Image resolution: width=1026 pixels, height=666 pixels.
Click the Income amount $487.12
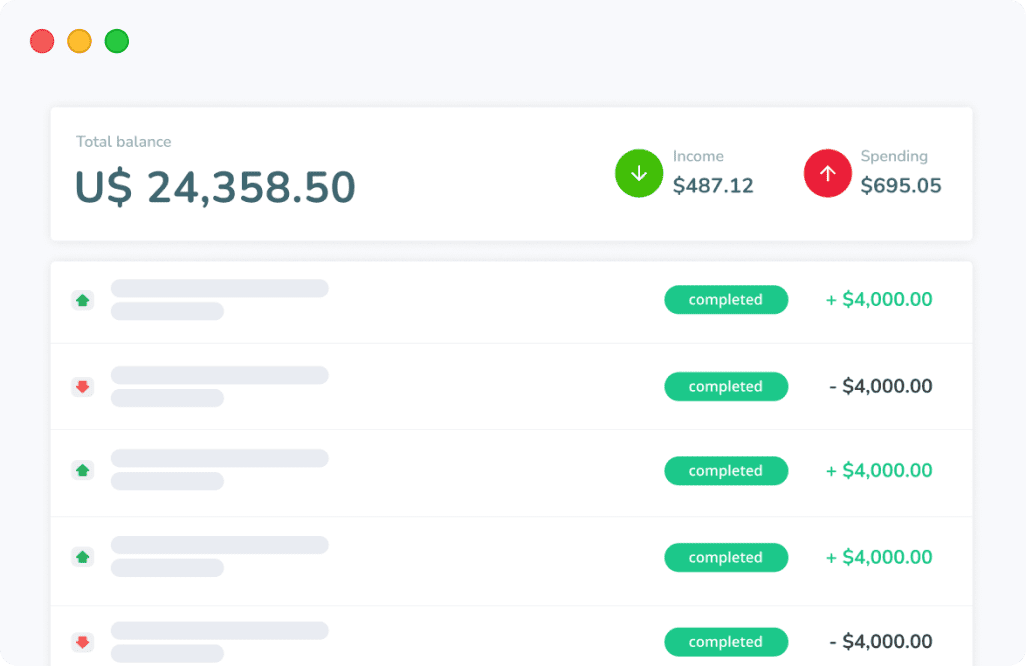[x=713, y=186]
